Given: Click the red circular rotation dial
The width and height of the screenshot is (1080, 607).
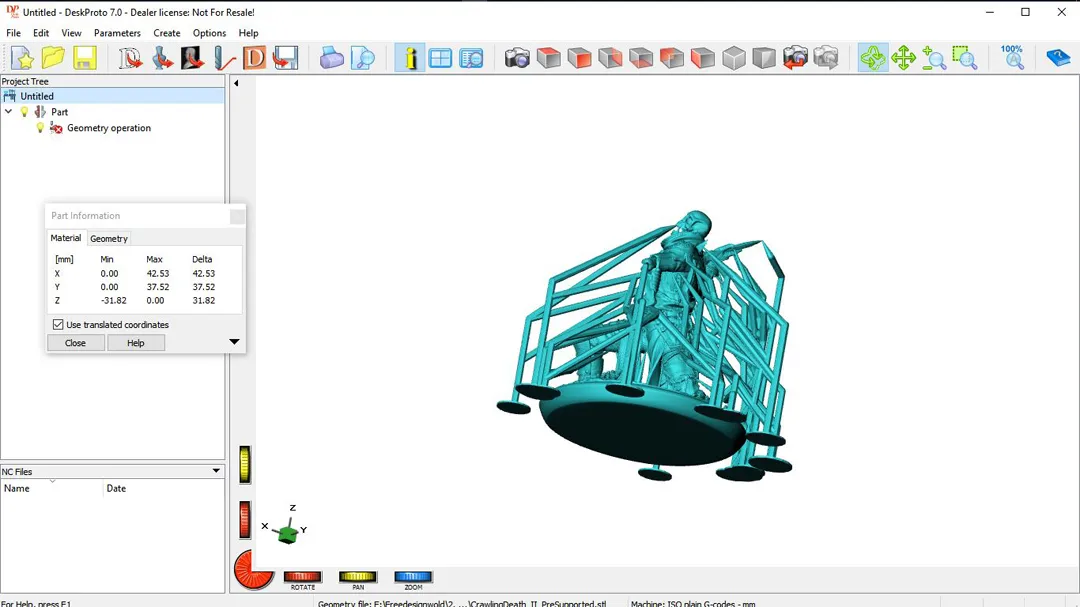Looking at the screenshot, I should [253, 570].
